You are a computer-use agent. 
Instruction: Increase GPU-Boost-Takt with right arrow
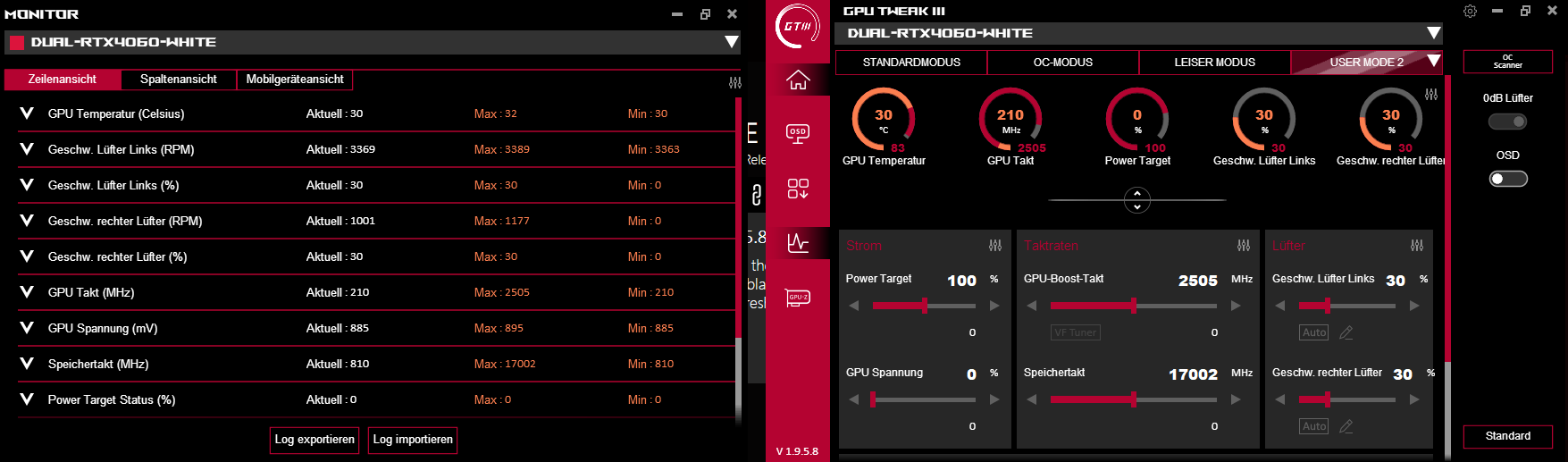1236,306
